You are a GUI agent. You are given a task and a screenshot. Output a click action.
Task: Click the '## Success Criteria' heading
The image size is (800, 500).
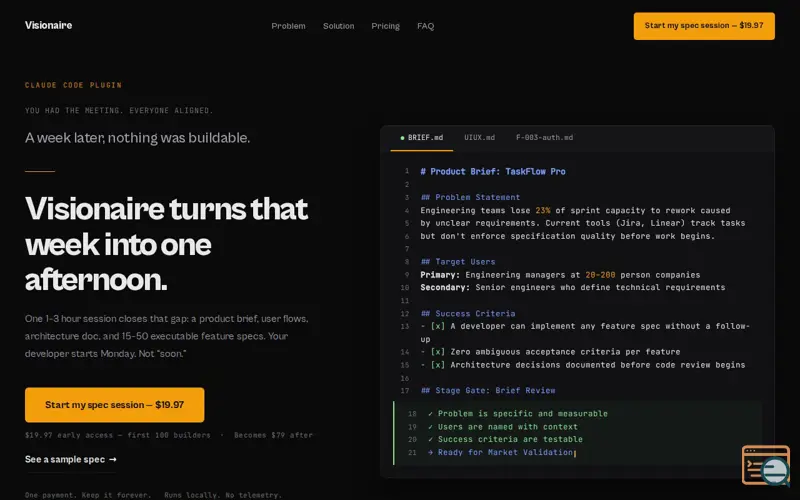pos(467,313)
